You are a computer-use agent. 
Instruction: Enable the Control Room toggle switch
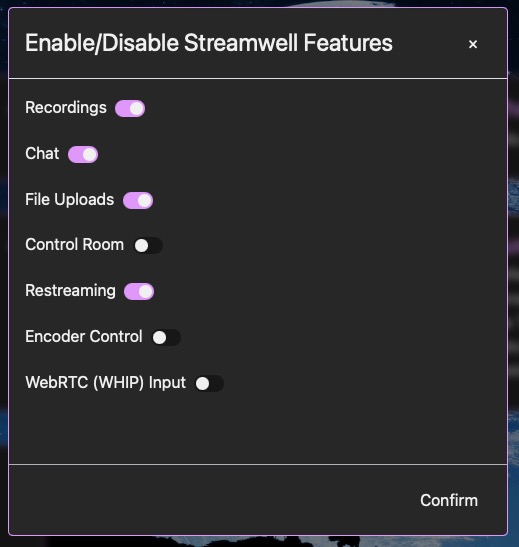click(x=148, y=246)
